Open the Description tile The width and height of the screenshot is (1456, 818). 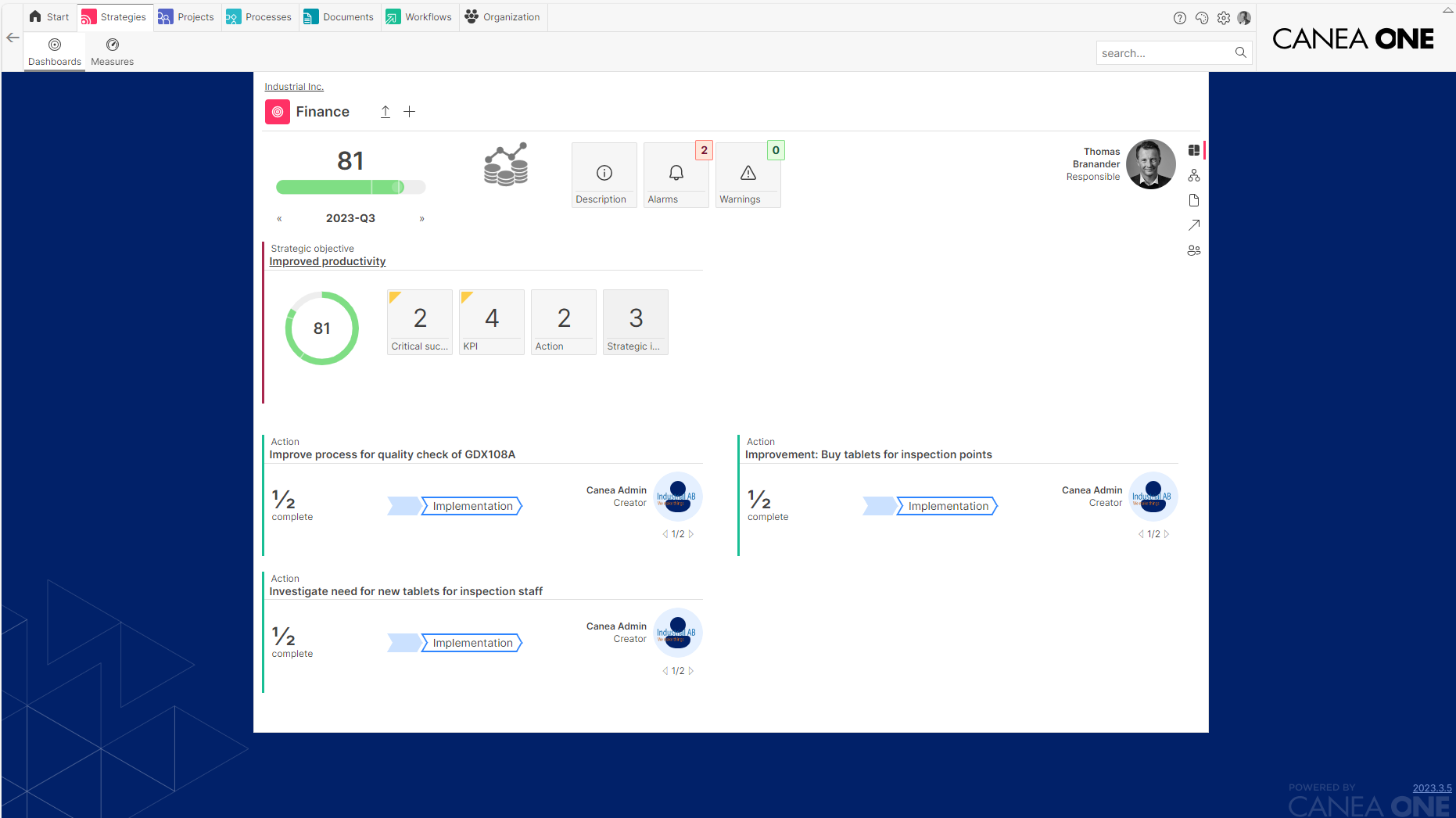(x=604, y=175)
